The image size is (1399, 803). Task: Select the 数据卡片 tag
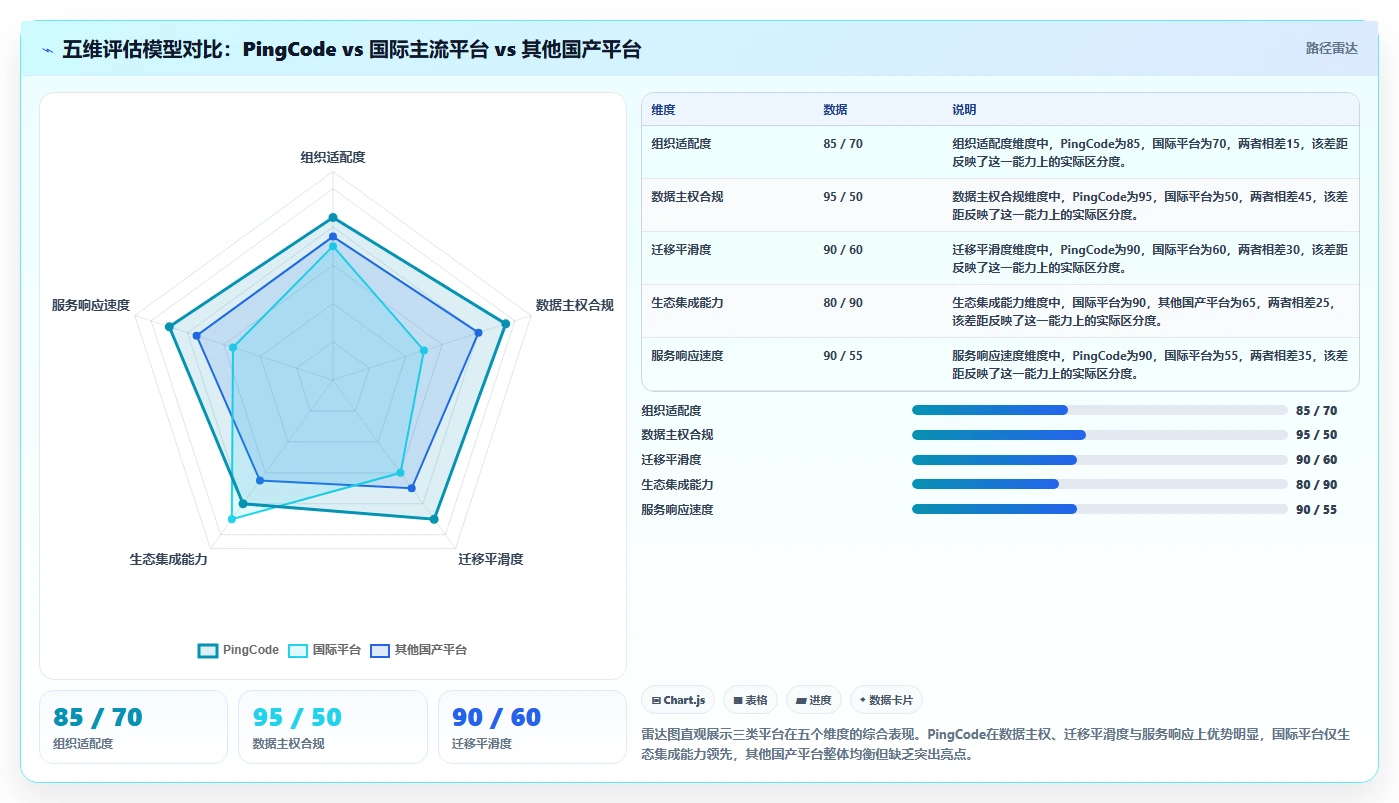coord(886,700)
